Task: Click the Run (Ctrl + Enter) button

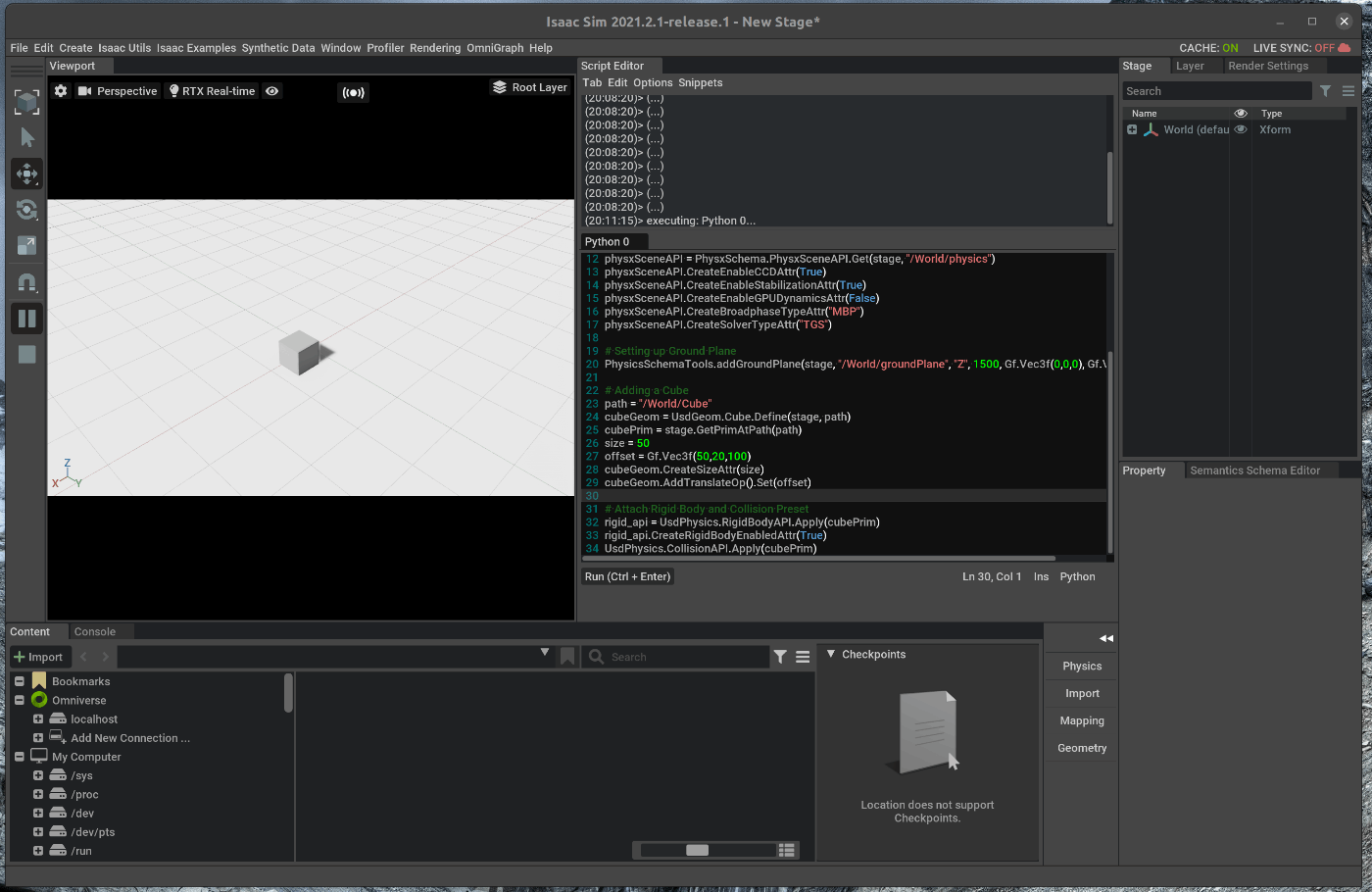Action: coord(627,576)
